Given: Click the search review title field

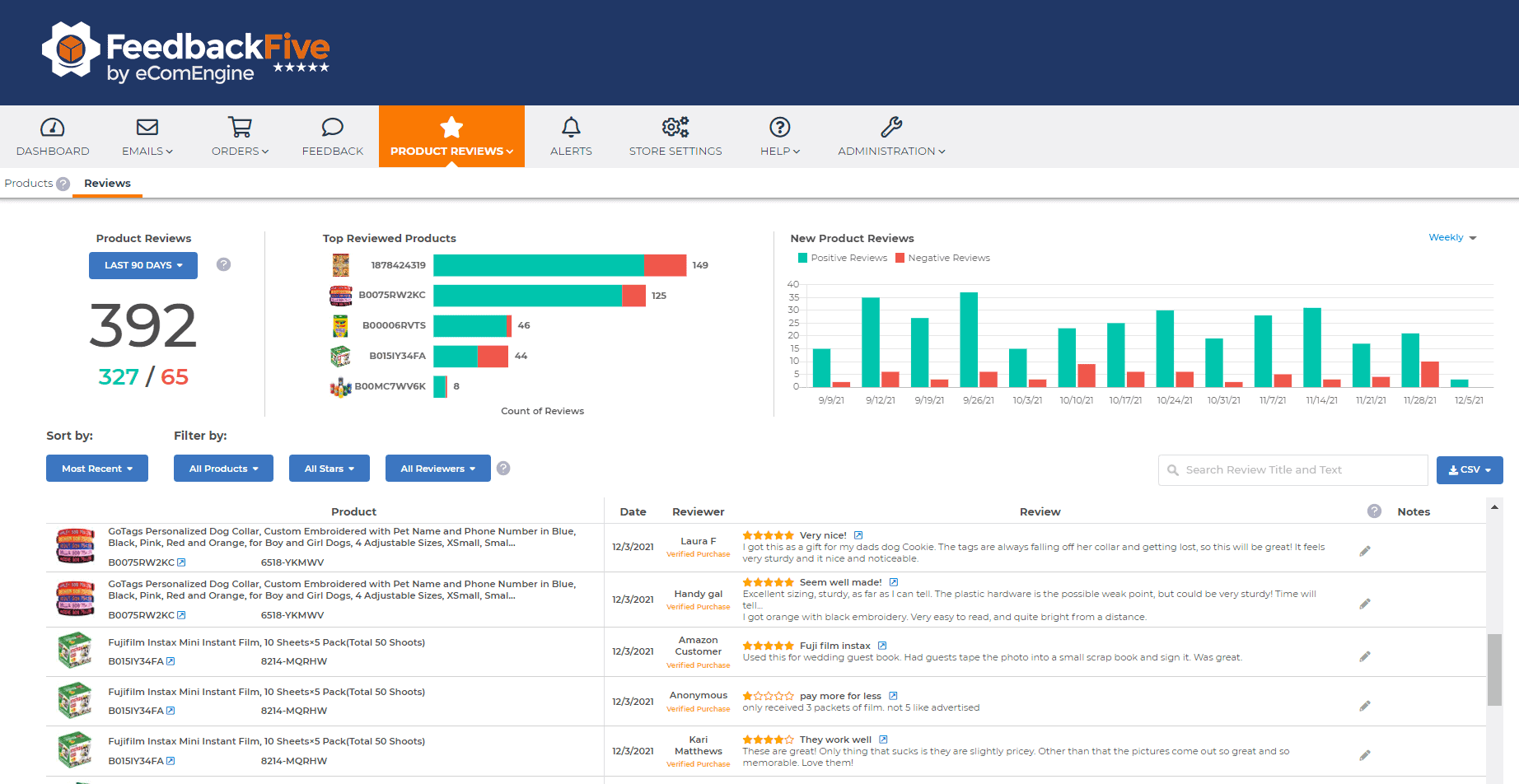Looking at the screenshot, I should 1293,470.
